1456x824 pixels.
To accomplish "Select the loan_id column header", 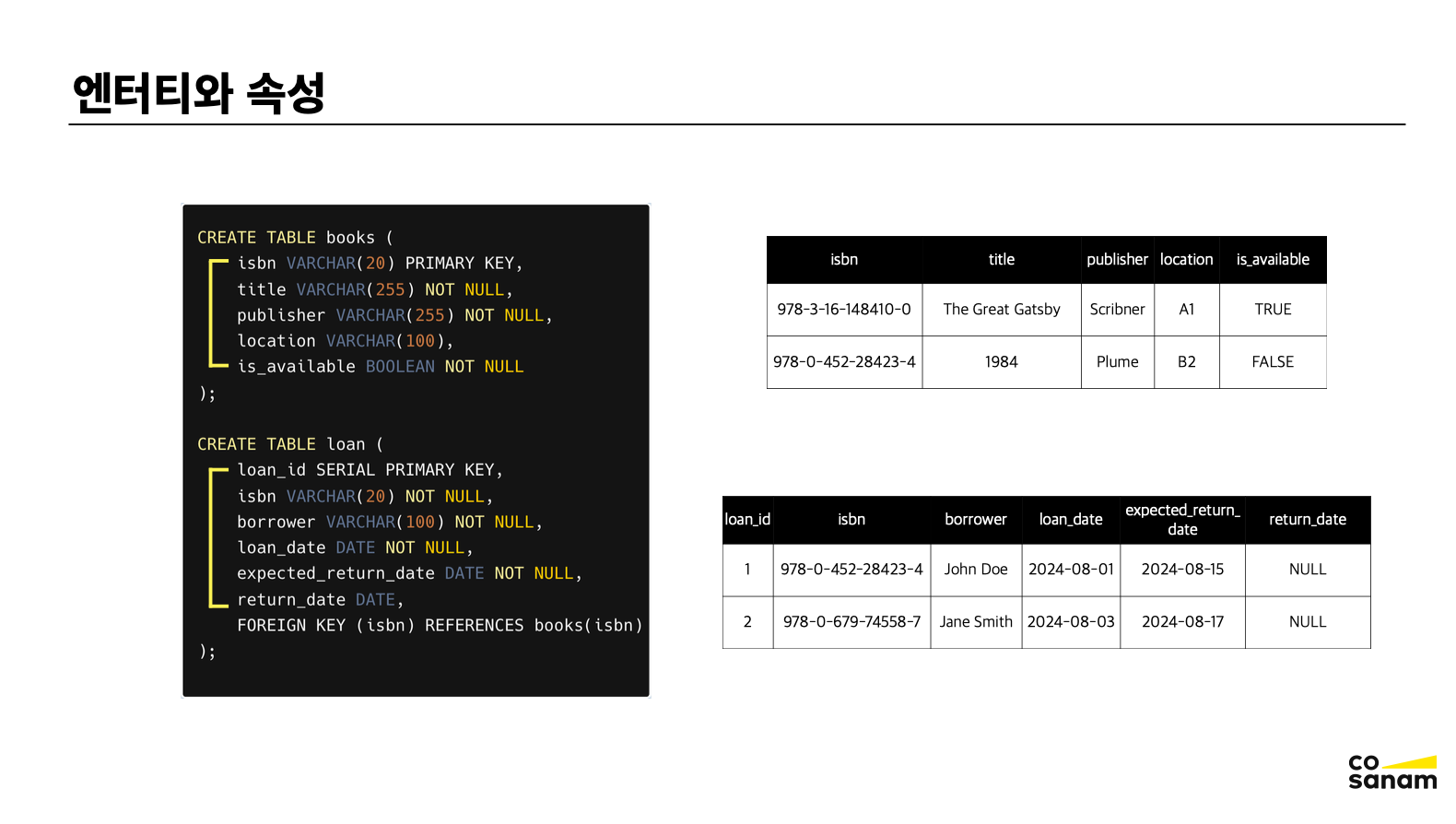I will [x=747, y=520].
